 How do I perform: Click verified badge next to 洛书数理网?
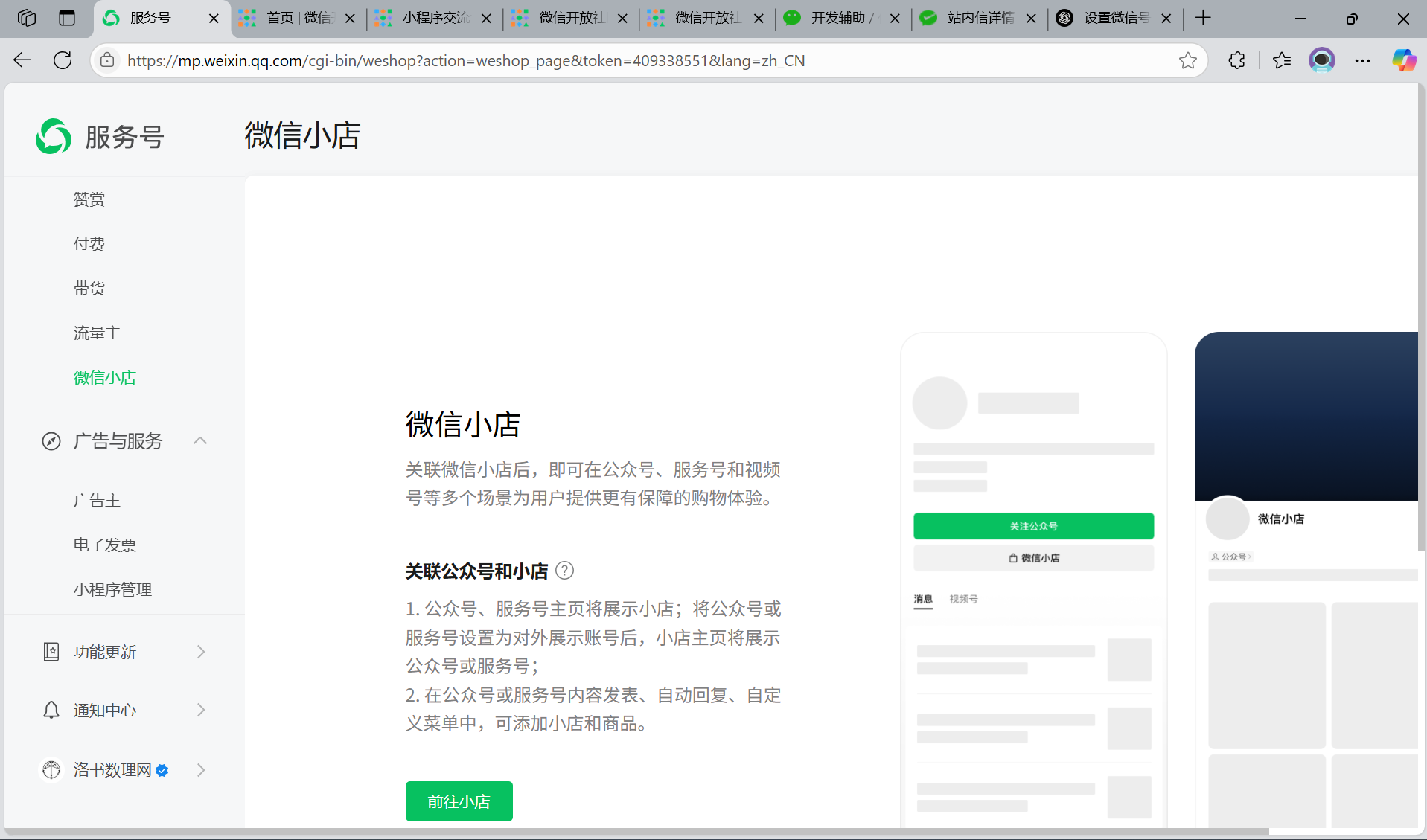coord(162,770)
